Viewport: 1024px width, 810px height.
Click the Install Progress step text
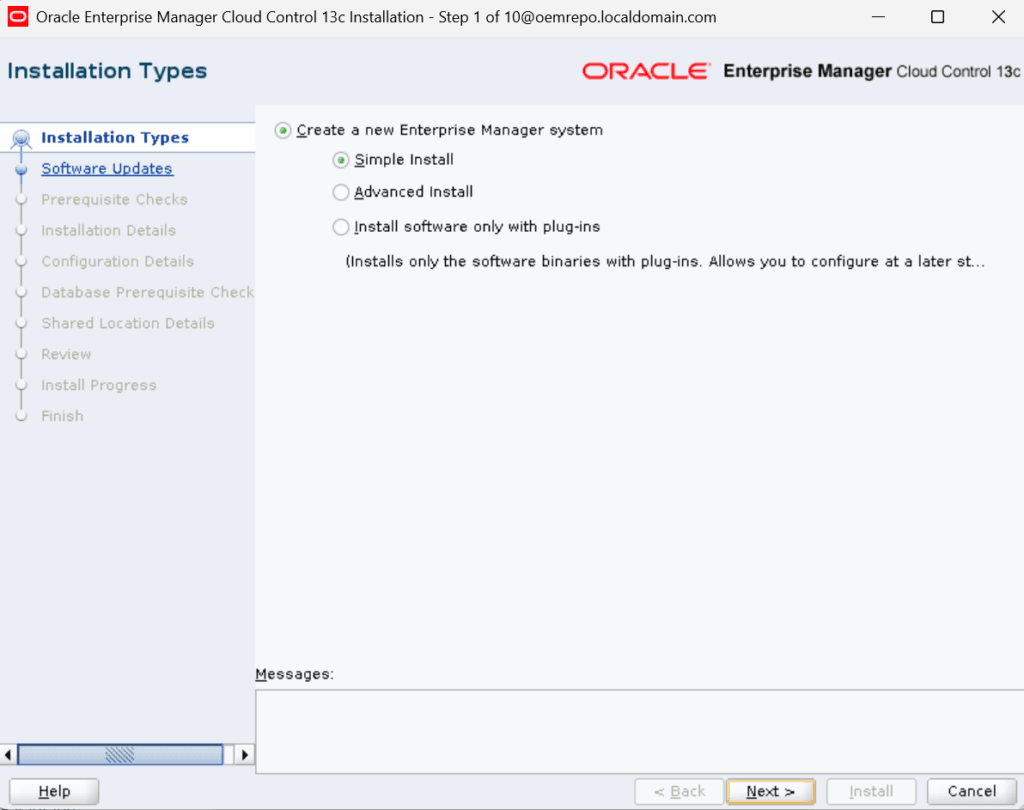tap(99, 385)
